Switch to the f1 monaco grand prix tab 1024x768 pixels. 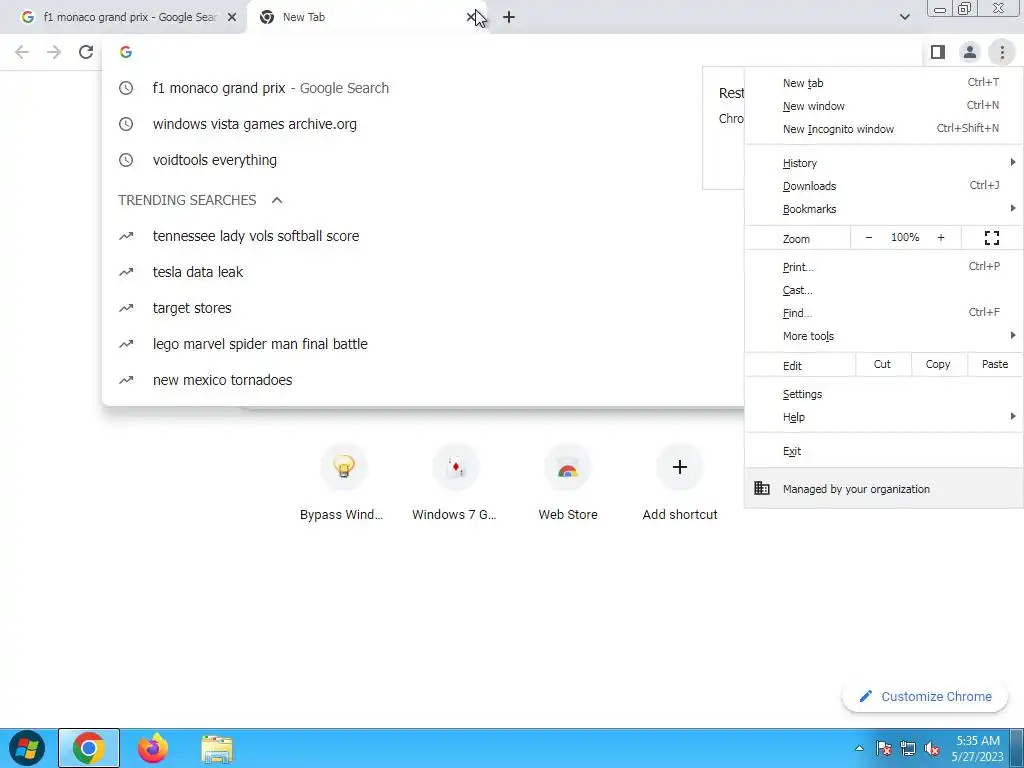tap(124, 17)
